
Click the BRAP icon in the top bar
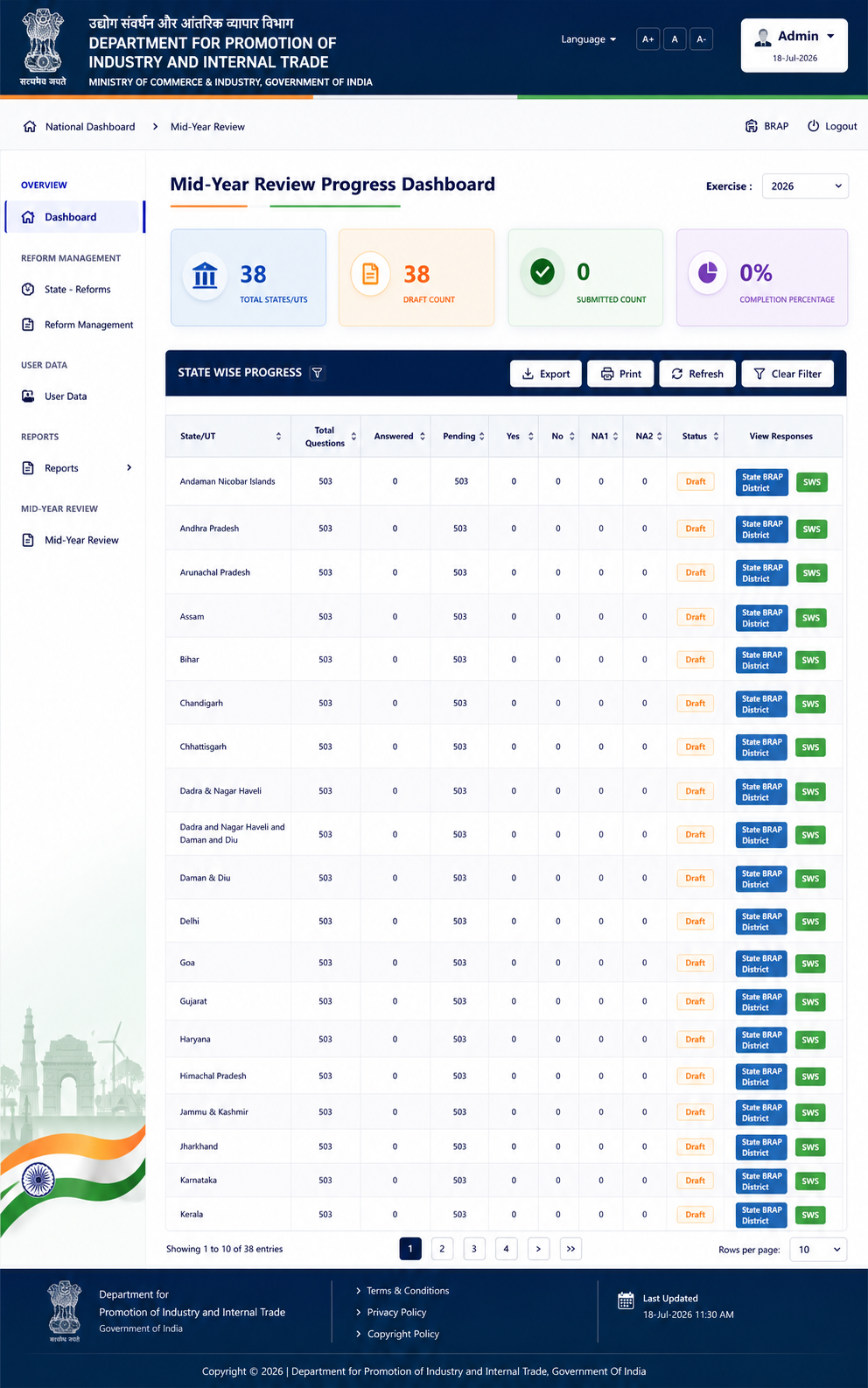pyautogui.click(x=752, y=126)
